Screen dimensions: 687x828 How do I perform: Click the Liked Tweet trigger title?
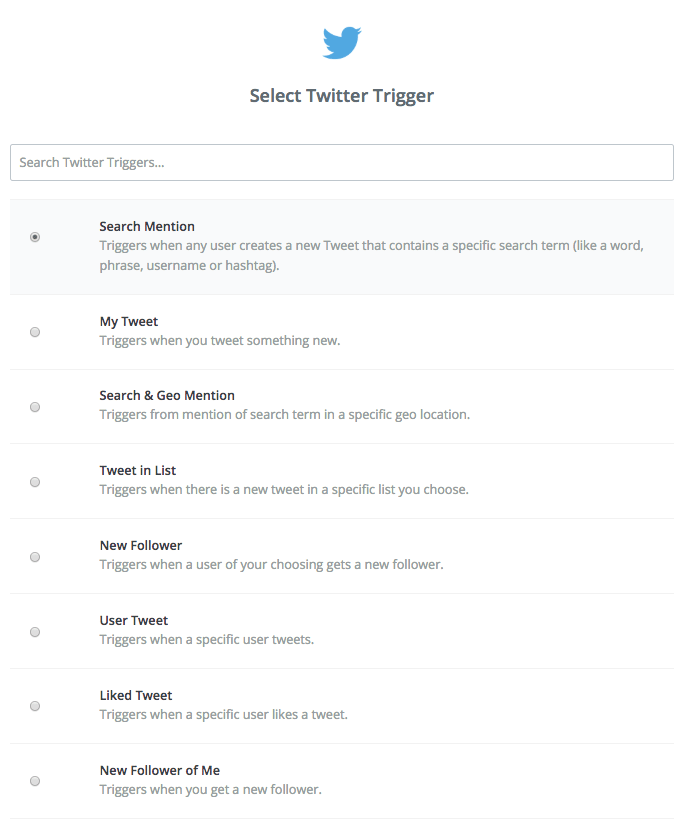tap(136, 696)
